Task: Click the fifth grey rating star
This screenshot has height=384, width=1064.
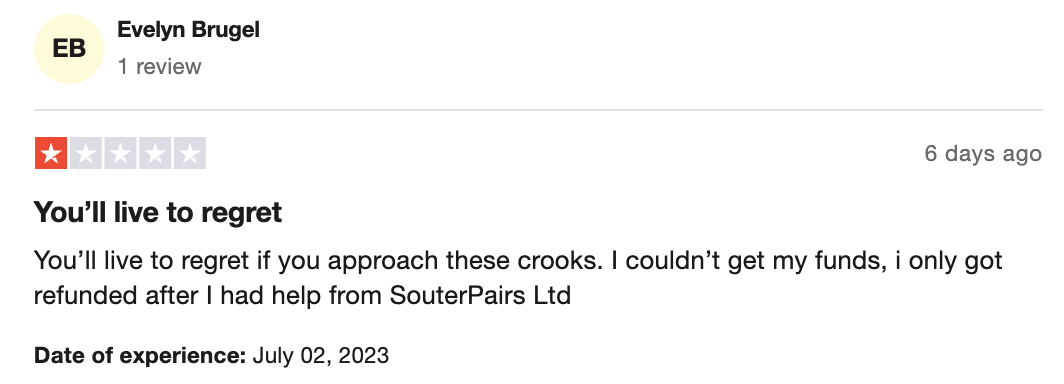Action: pos(189,153)
